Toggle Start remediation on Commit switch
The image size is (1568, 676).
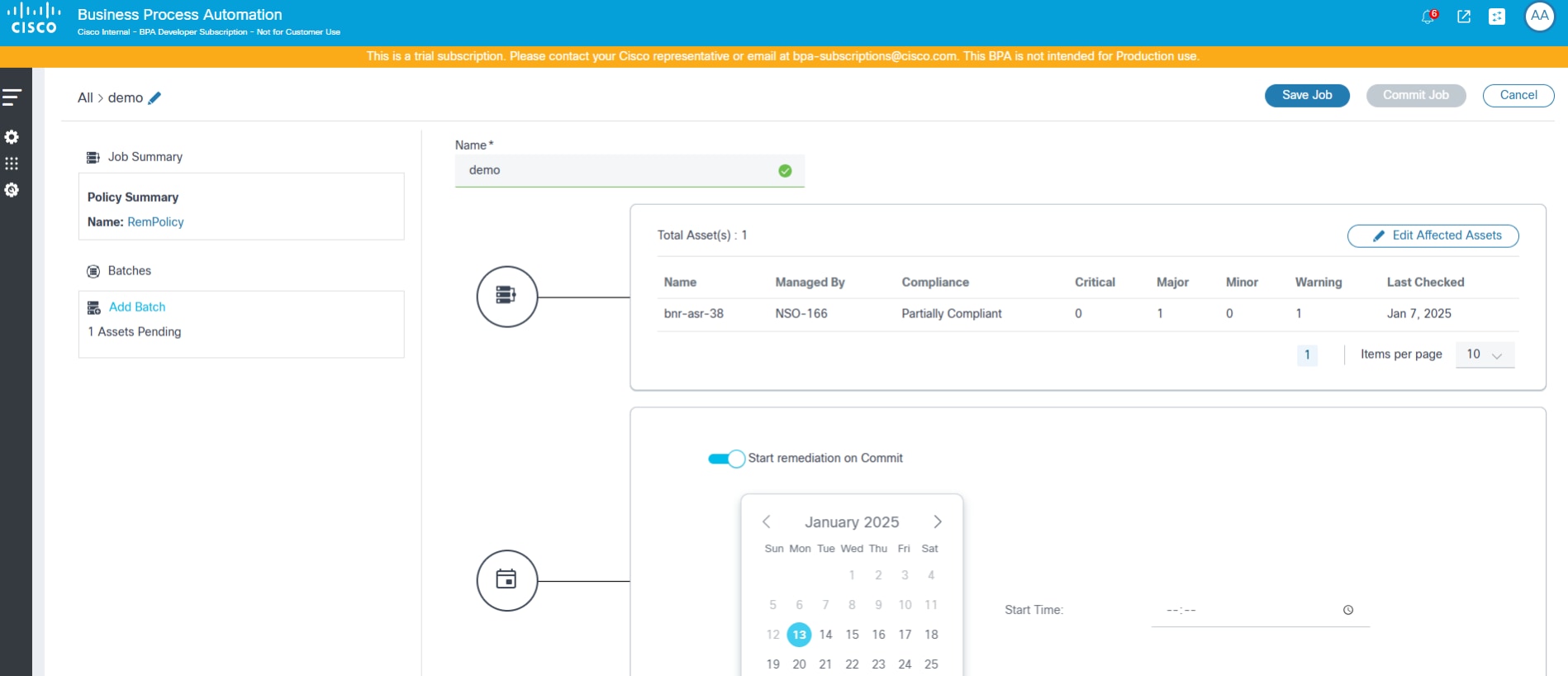(727, 459)
